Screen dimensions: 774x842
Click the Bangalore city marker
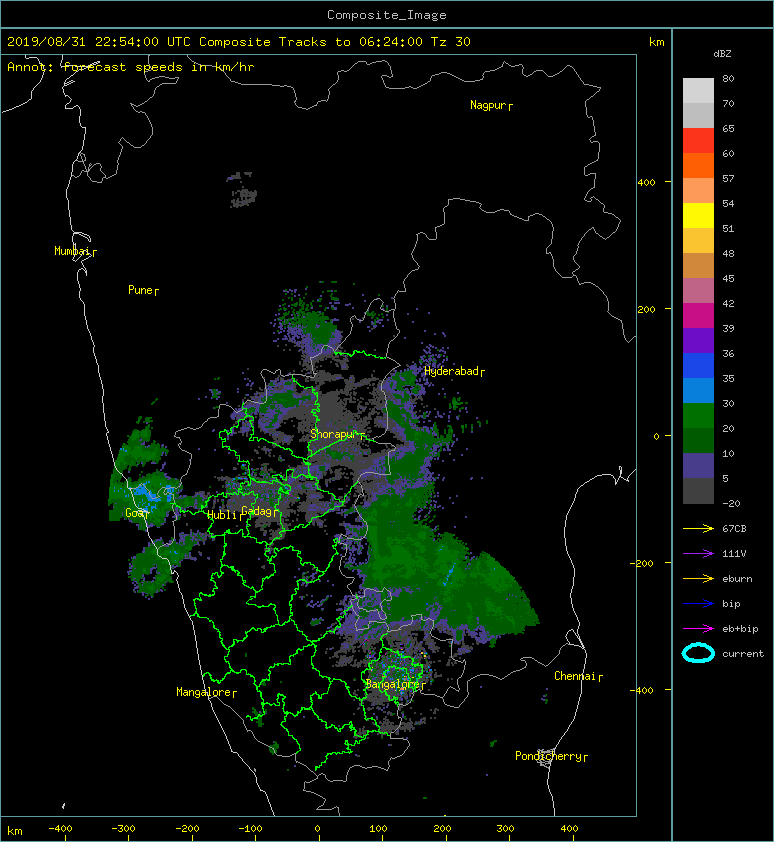(x=395, y=684)
